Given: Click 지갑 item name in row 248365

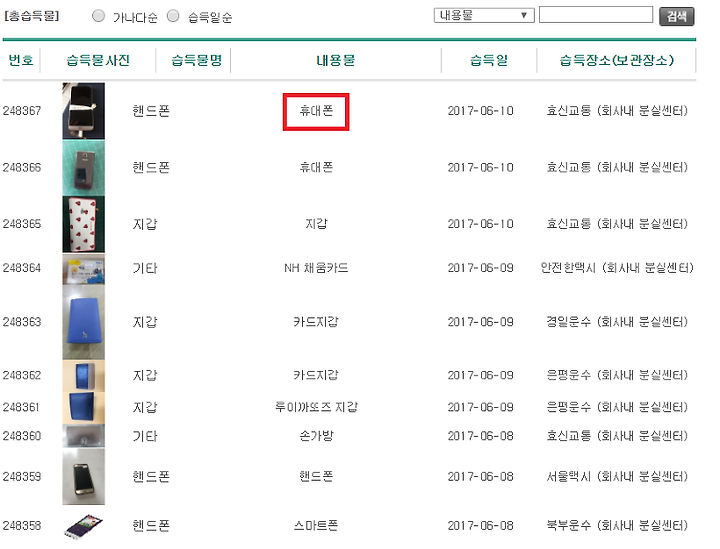Looking at the screenshot, I should (x=145, y=224).
